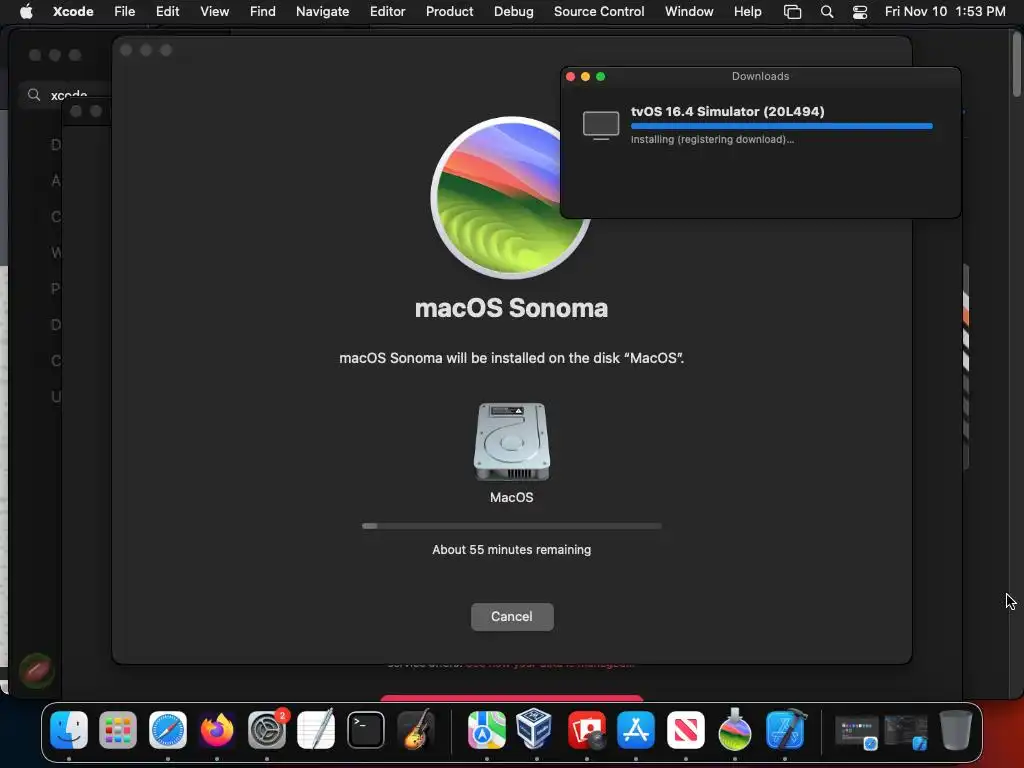Click the tvOS download progress bar
Viewport: 1024px width, 768px height.
point(782,126)
